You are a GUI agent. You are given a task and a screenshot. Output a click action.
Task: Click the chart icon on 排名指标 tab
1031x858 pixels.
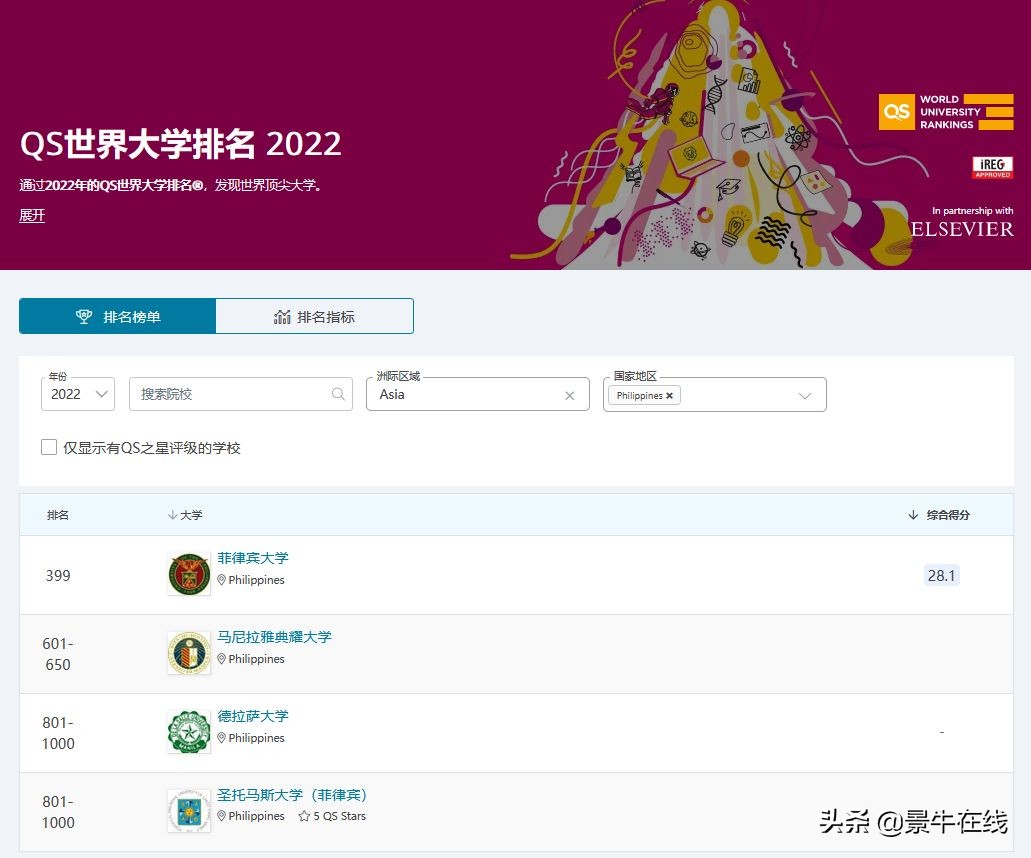(x=284, y=315)
